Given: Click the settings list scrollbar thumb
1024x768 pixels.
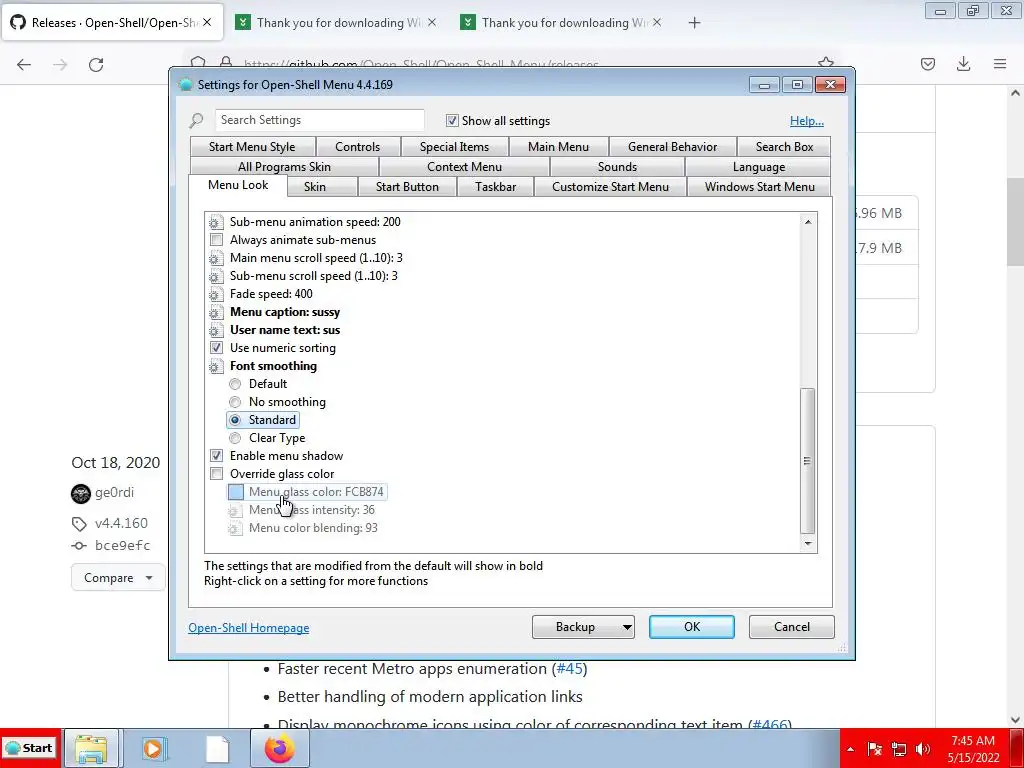Looking at the screenshot, I should tap(808, 461).
